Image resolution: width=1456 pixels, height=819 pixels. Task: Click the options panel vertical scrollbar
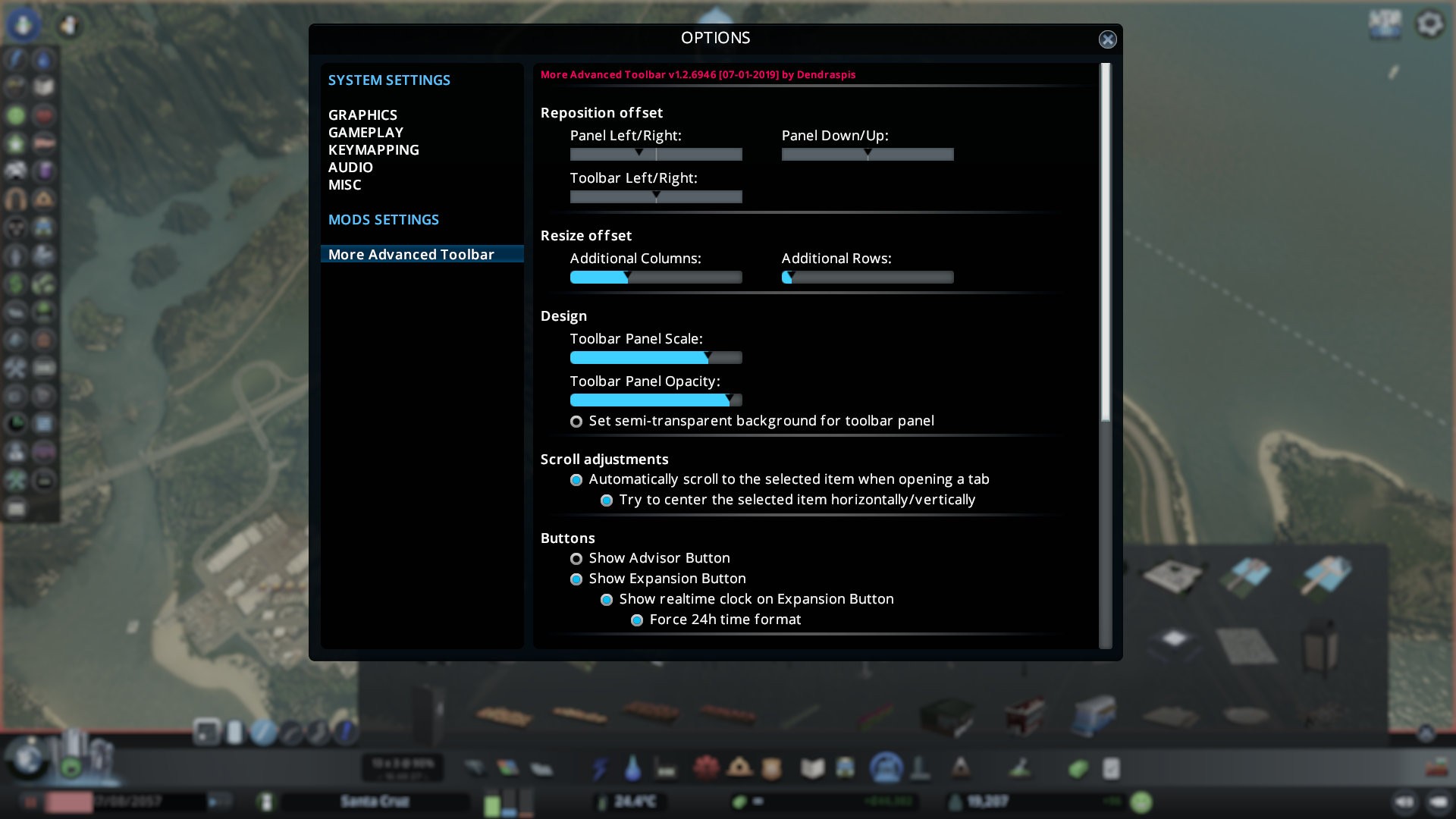(1105, 243)
